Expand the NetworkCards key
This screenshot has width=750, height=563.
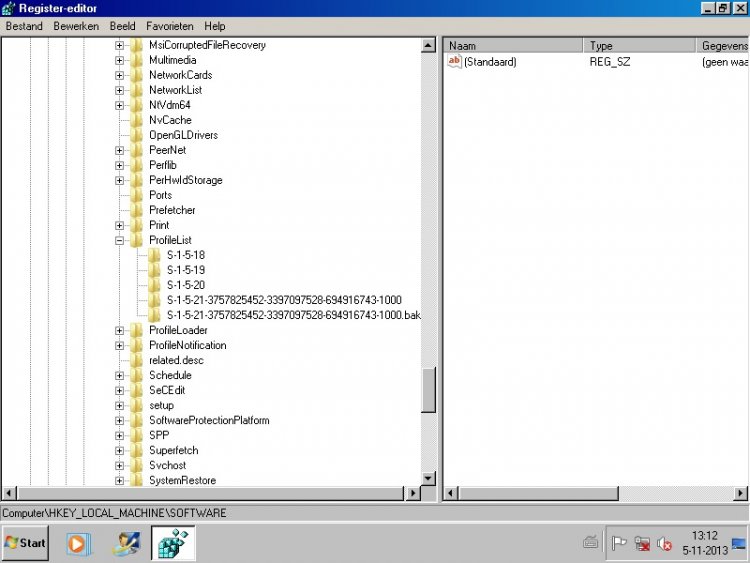click(x=120, y=76)
